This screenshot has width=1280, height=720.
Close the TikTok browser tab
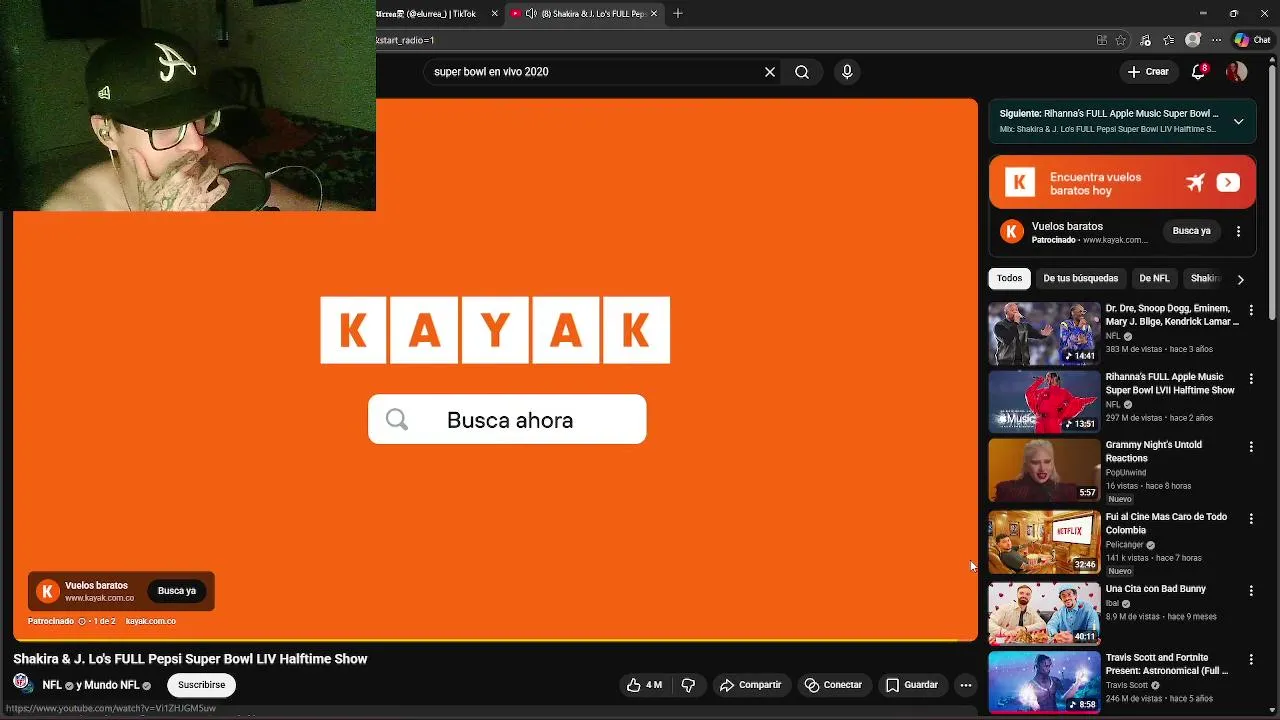494,13
